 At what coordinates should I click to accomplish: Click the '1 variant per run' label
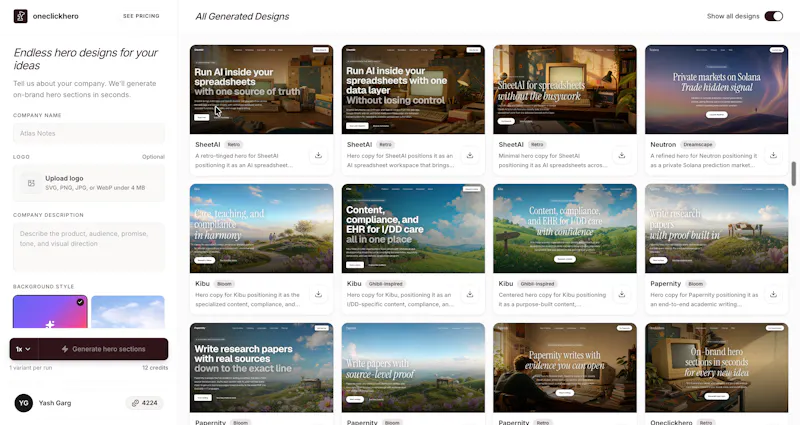coord(31,368)
